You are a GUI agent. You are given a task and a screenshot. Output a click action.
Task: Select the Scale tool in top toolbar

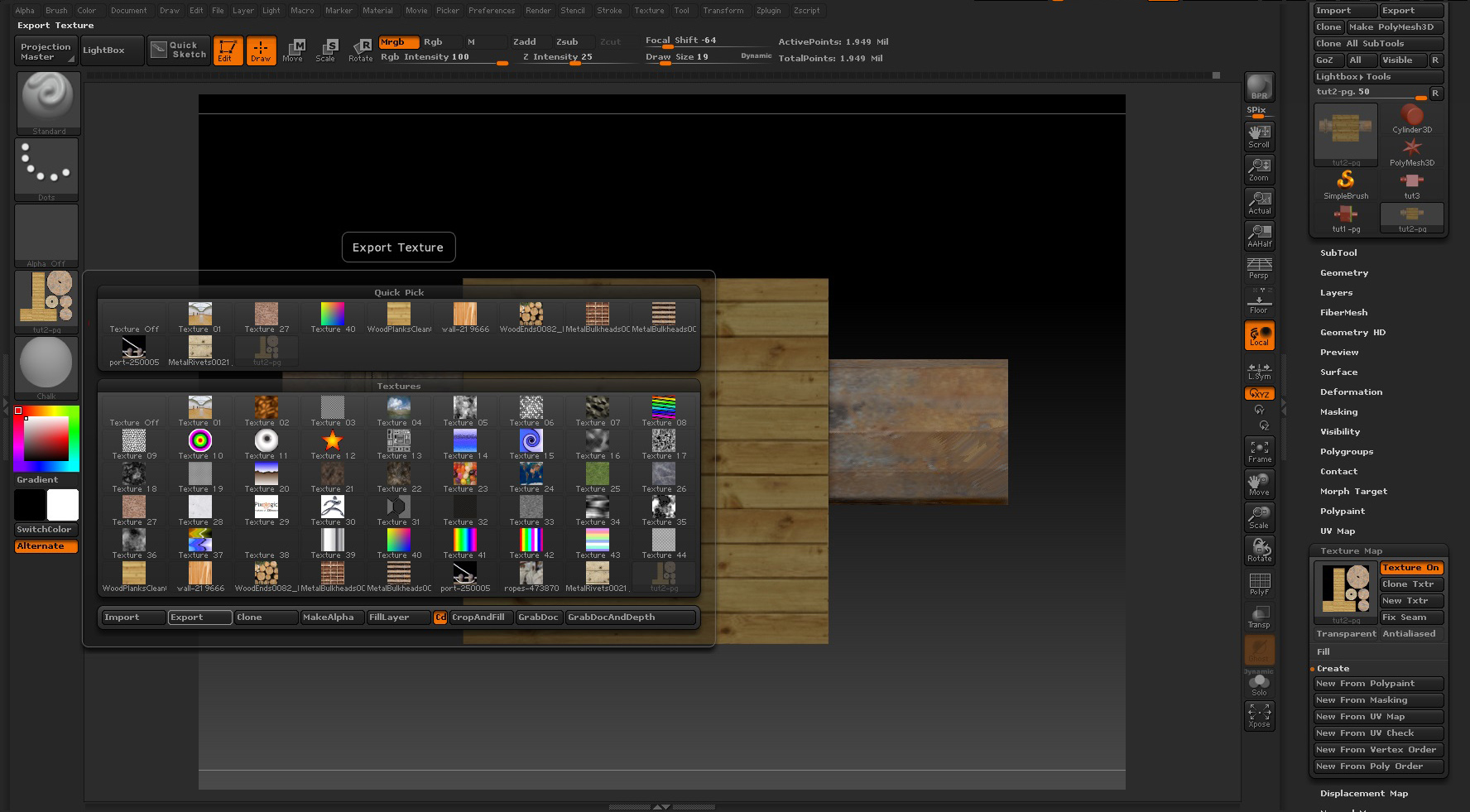326,50
